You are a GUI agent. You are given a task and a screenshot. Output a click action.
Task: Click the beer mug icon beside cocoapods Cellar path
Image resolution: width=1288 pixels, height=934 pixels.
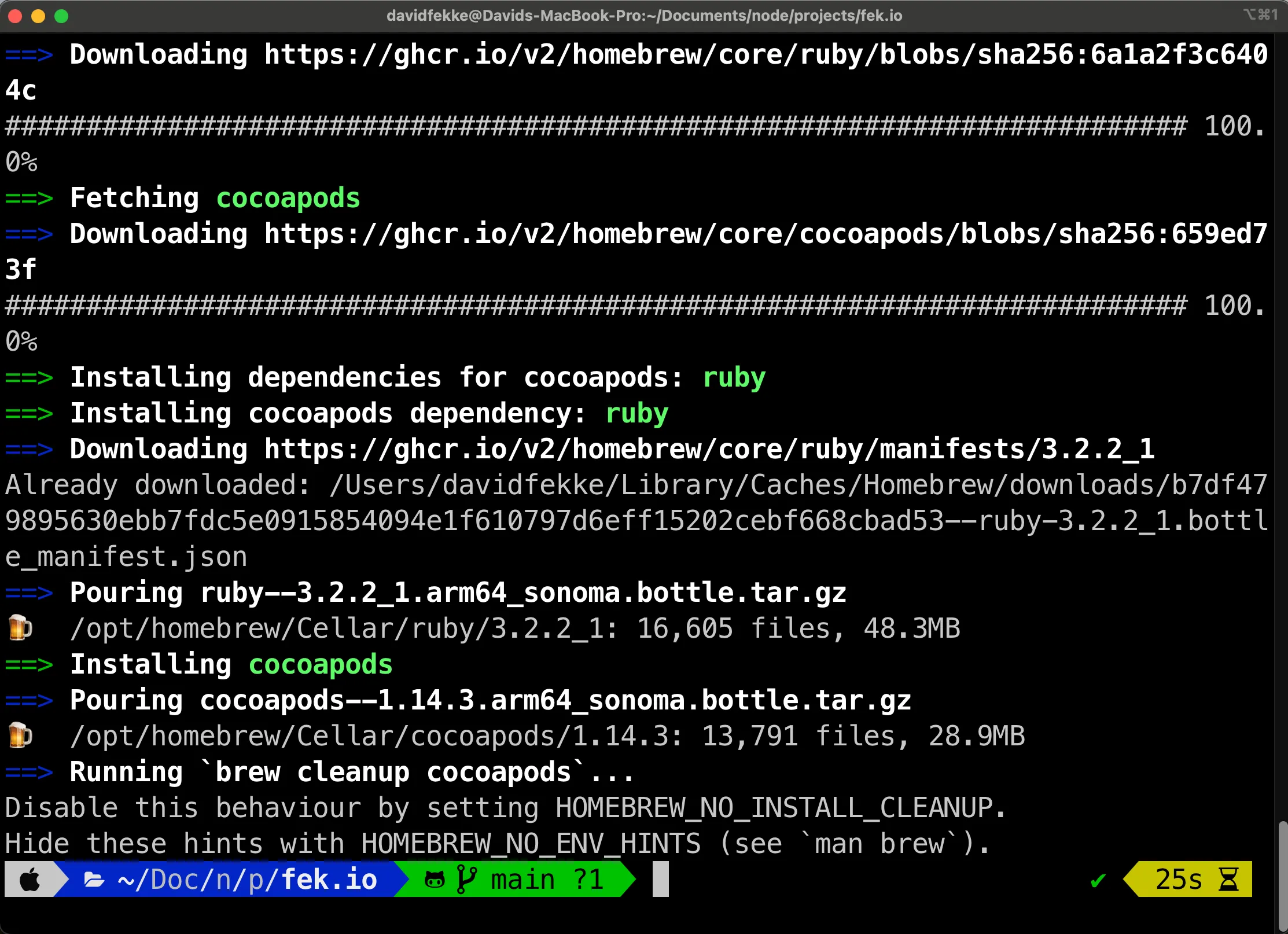tap(20, 736)
